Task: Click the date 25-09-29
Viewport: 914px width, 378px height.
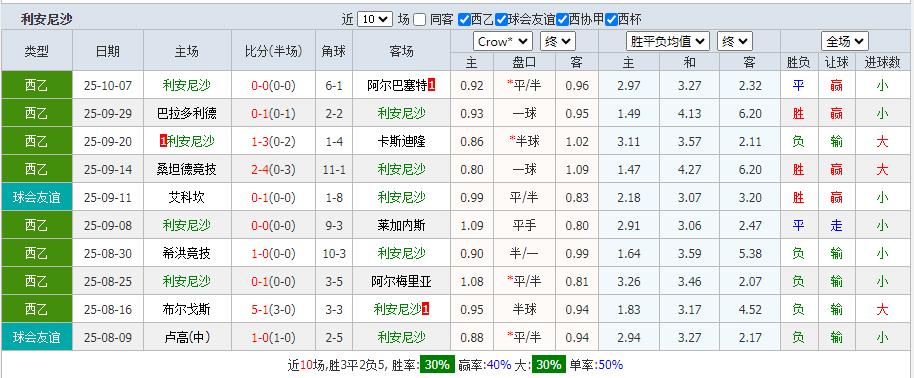Action: coord(108,114)
